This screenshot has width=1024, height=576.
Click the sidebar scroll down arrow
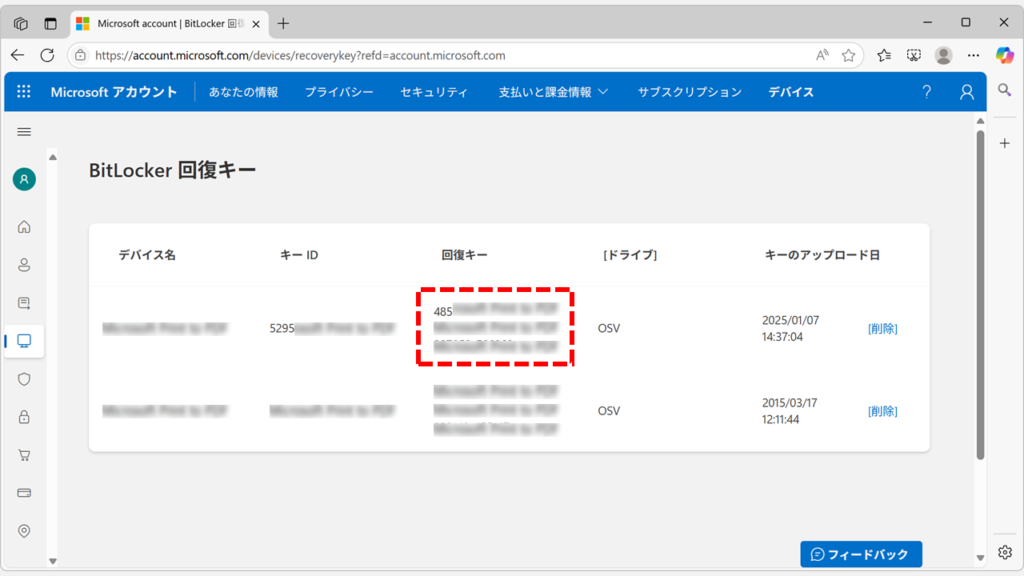(x=53, y=561)
